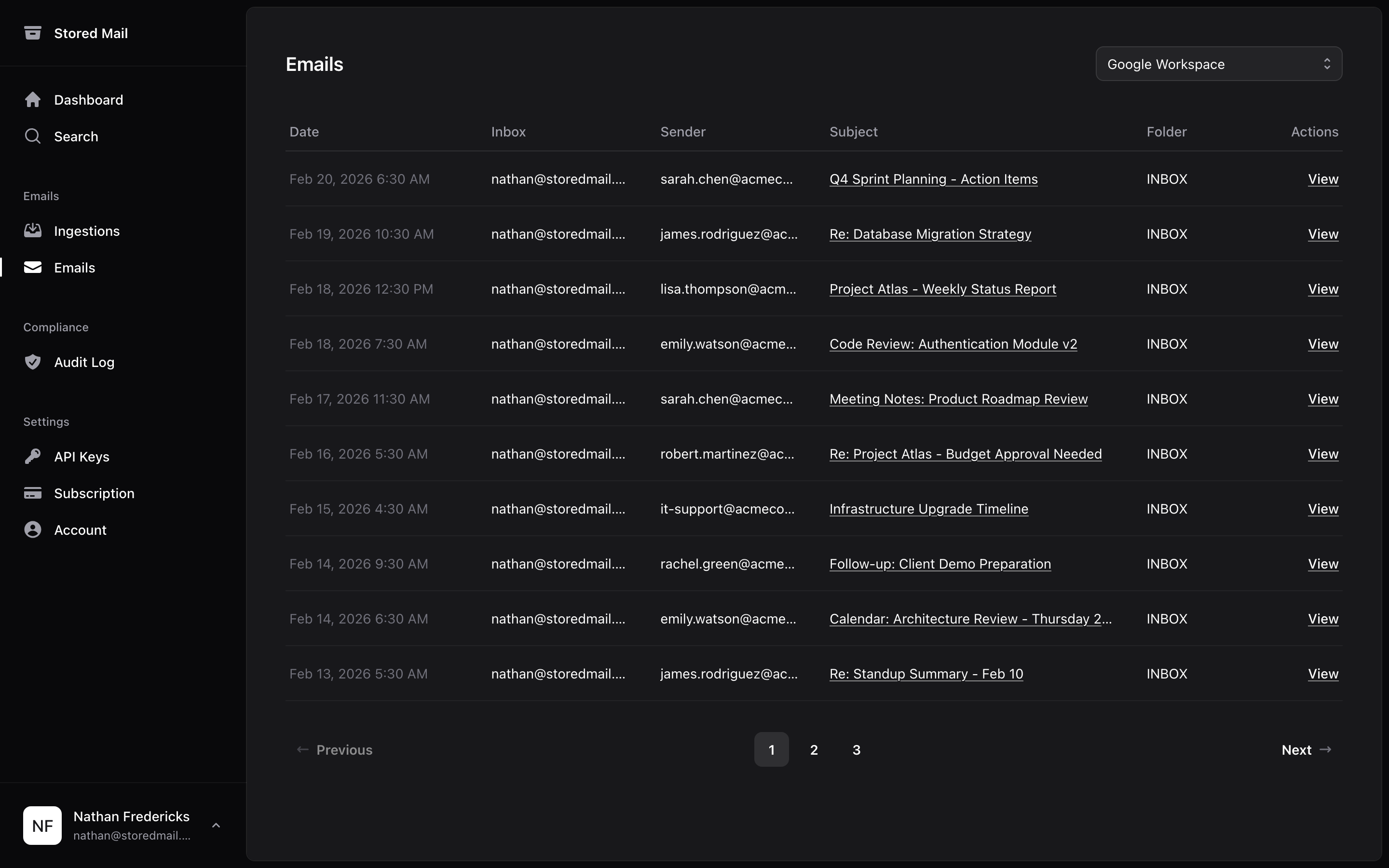Viewport: 1389px width, 868px height.
Task: Open Audit Log via the shield icon
Action: tap(33, 362)
